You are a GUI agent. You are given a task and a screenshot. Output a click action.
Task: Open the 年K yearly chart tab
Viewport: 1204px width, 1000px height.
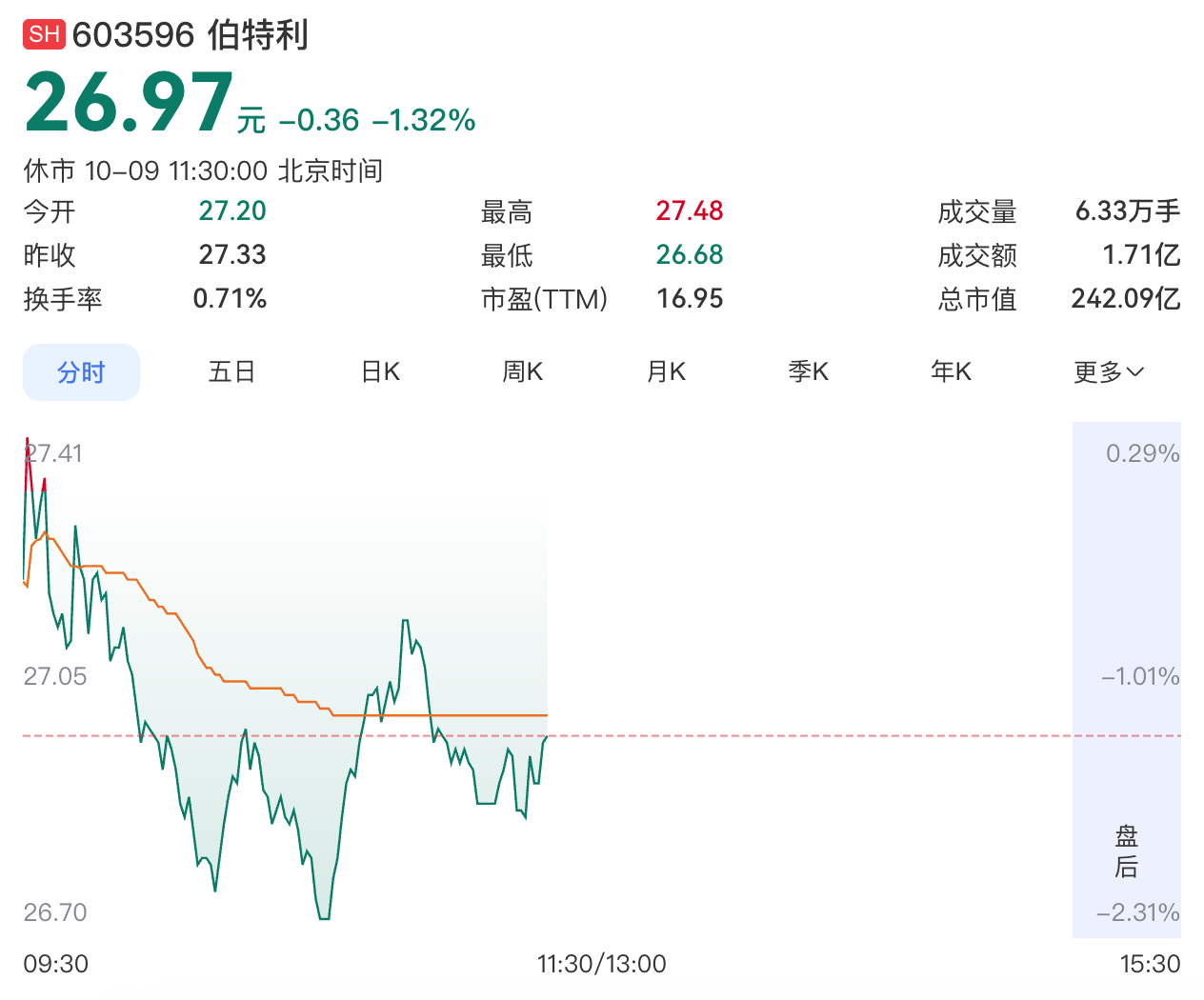[x=952, y=371]
